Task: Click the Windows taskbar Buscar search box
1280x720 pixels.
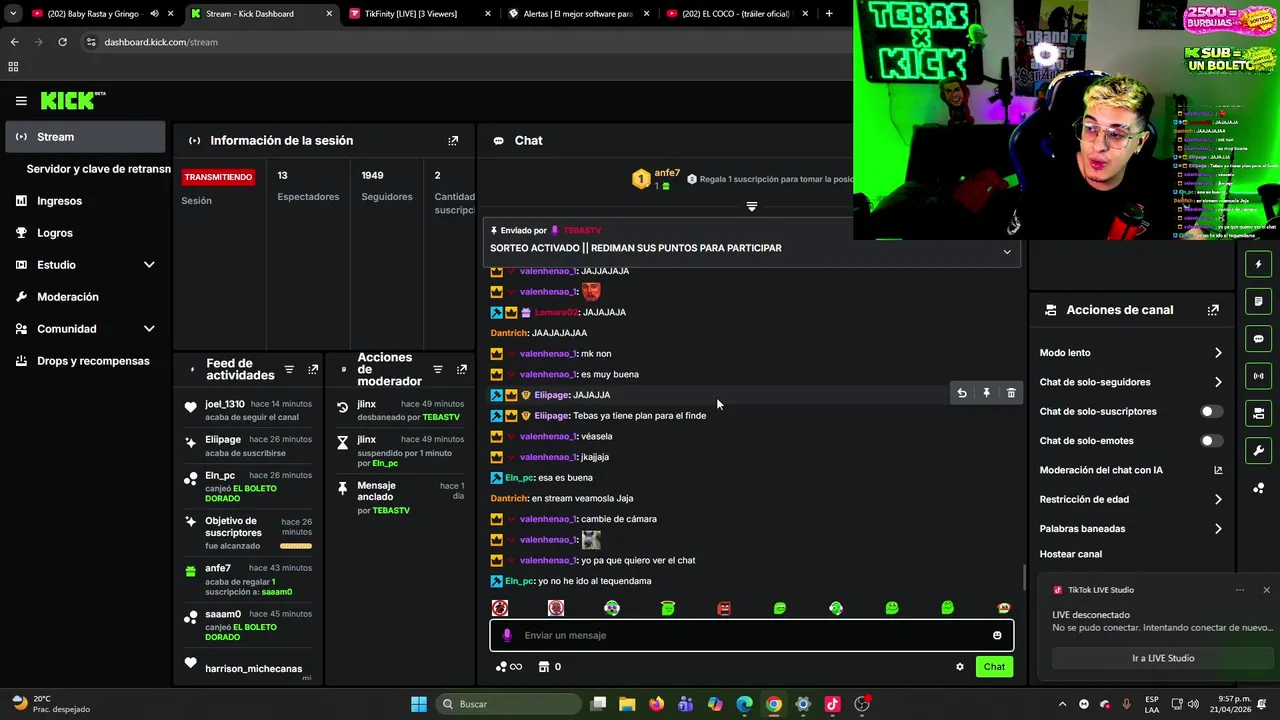Action: point(507,704)
